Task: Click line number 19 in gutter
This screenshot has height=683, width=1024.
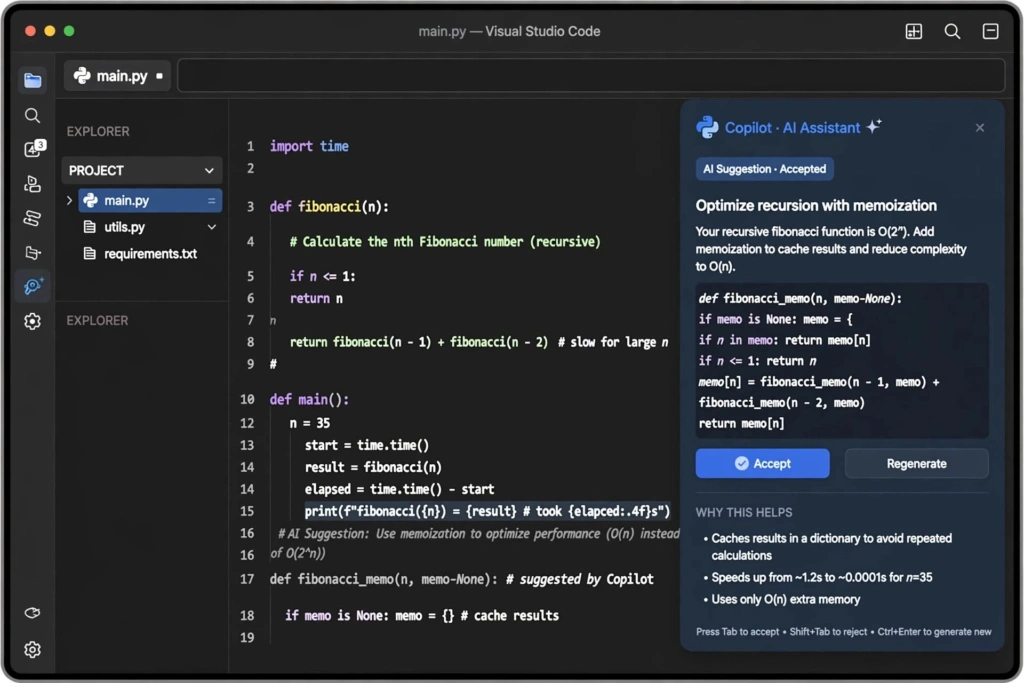Action: [247, 638]
